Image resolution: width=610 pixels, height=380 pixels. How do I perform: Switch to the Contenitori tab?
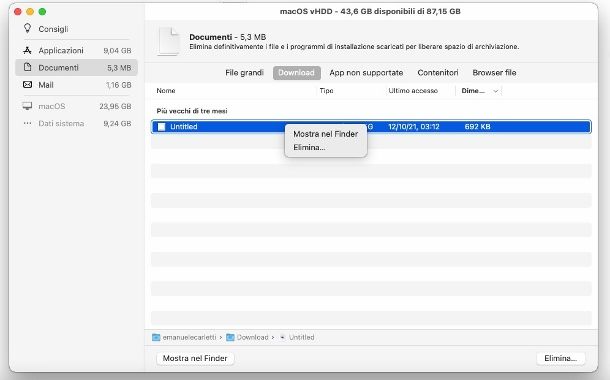(438, 73)
